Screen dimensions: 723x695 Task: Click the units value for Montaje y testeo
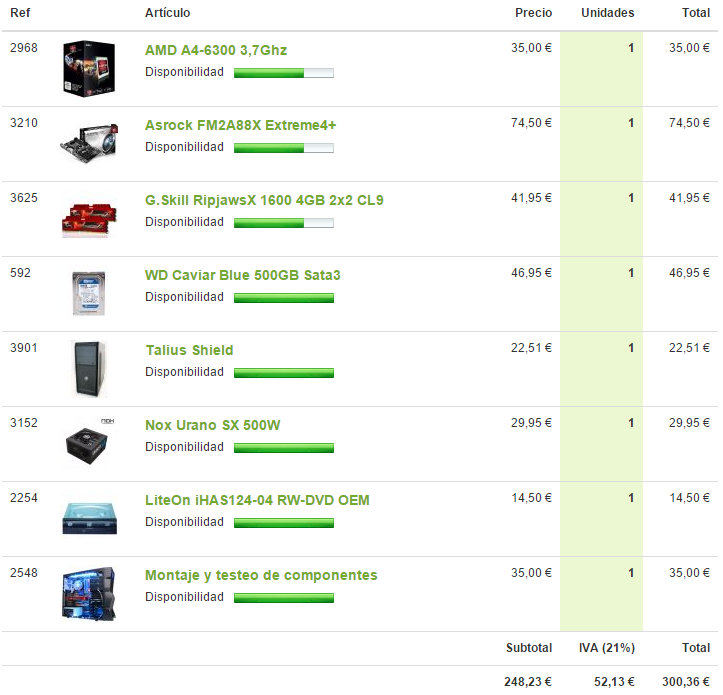[x=631, y=573]
